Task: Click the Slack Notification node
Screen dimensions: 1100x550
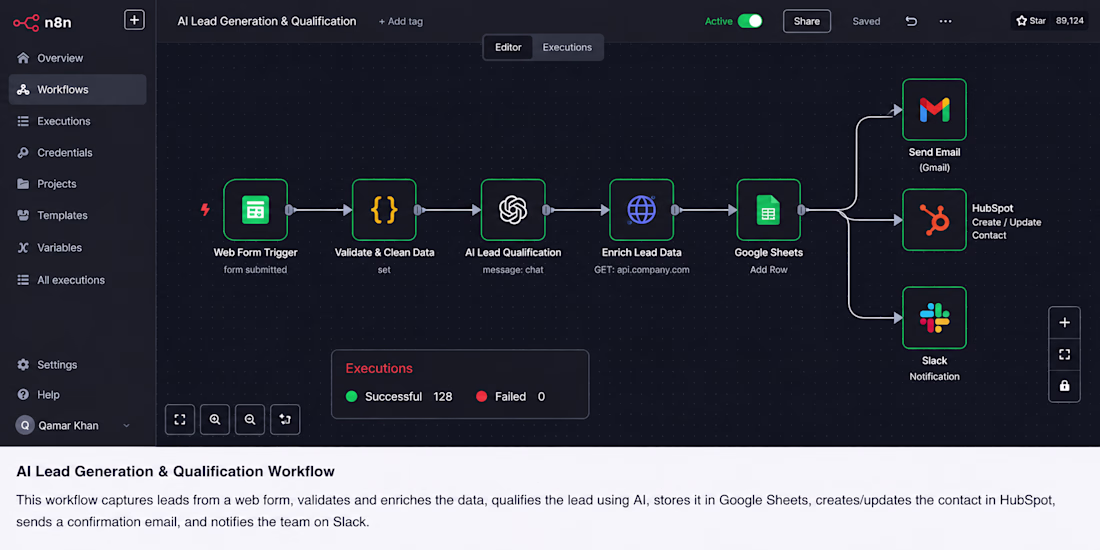Action: pos(934,317)
